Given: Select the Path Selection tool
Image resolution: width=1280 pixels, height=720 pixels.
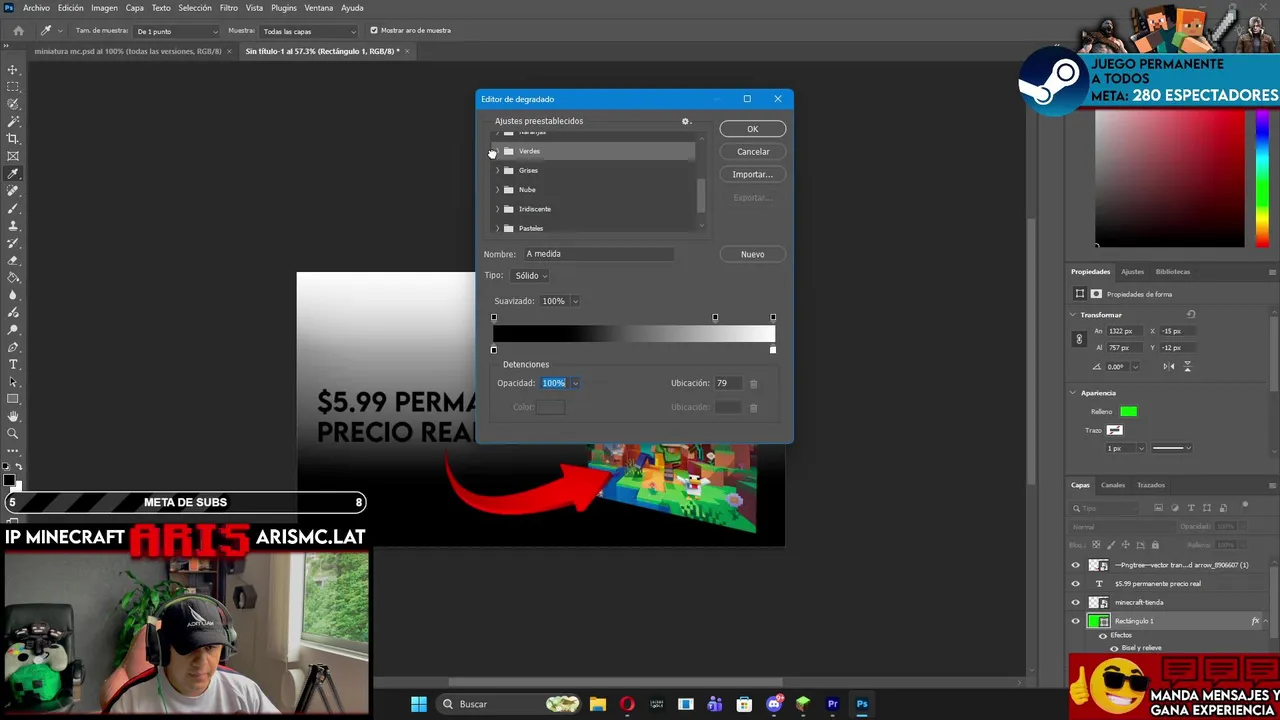Looking at the screenshot, I should point(13,381).
